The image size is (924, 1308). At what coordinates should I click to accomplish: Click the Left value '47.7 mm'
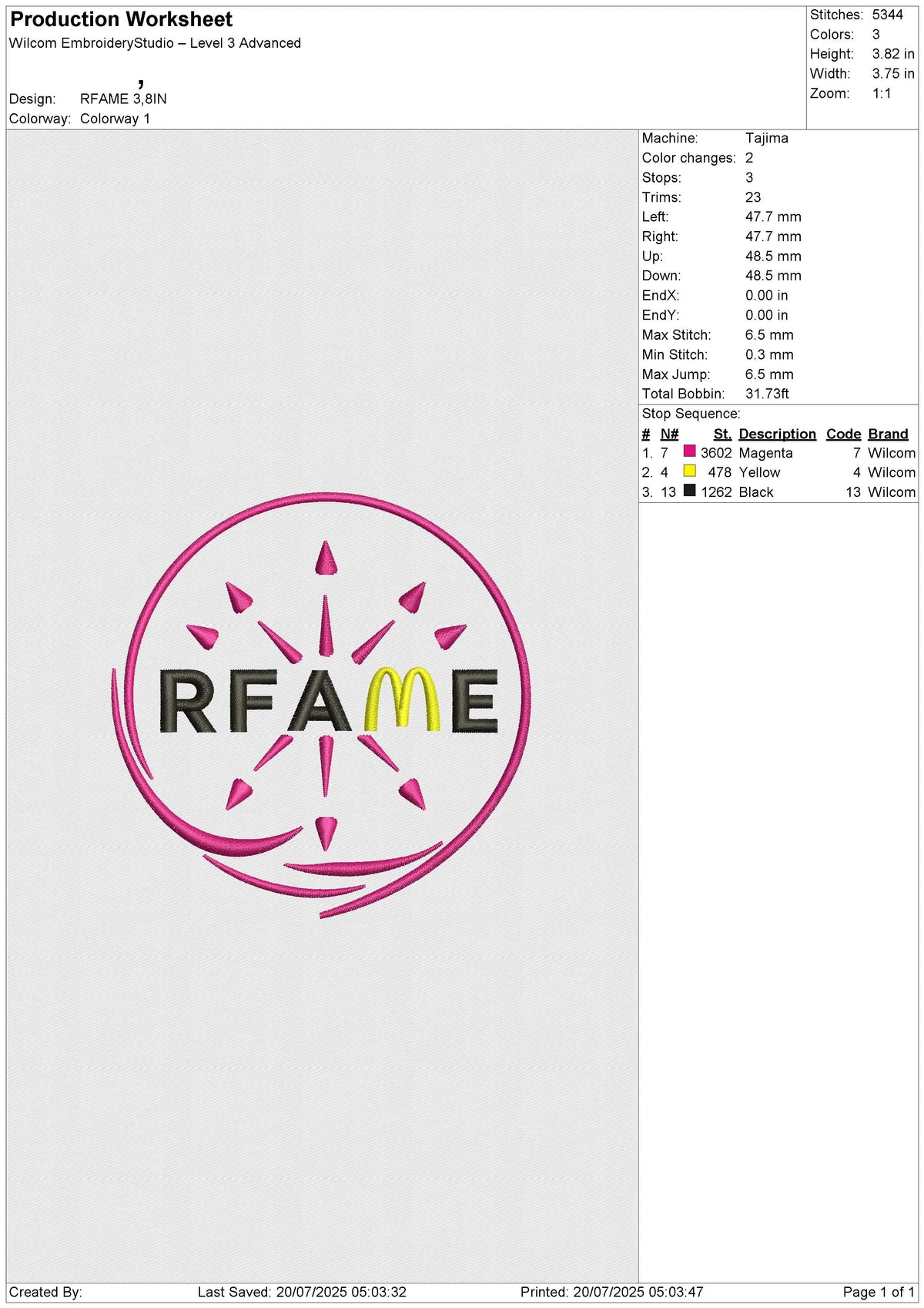pyautogui.click(x=773, y=216)
